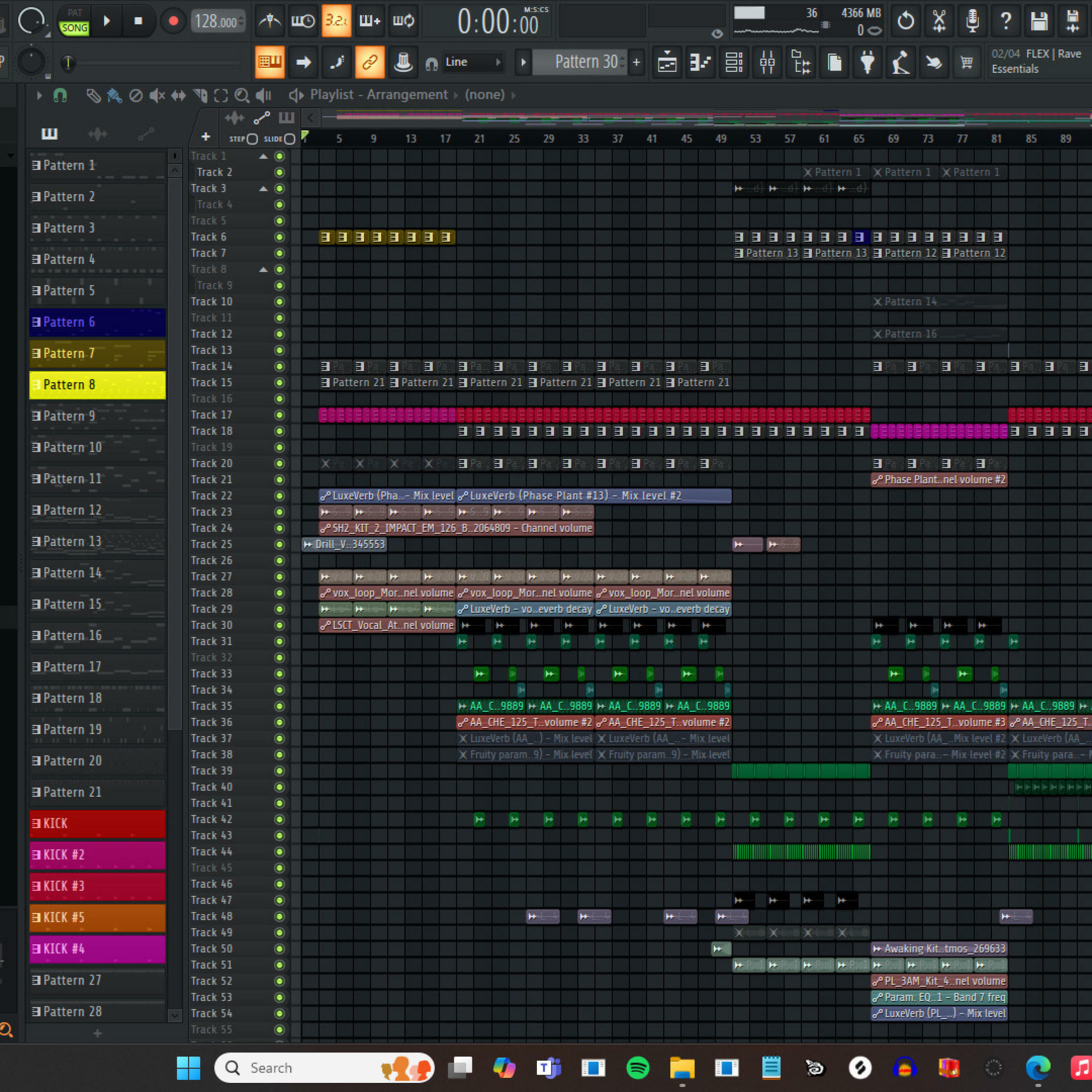Mute Track 6 using its green light

coord(279,237)
